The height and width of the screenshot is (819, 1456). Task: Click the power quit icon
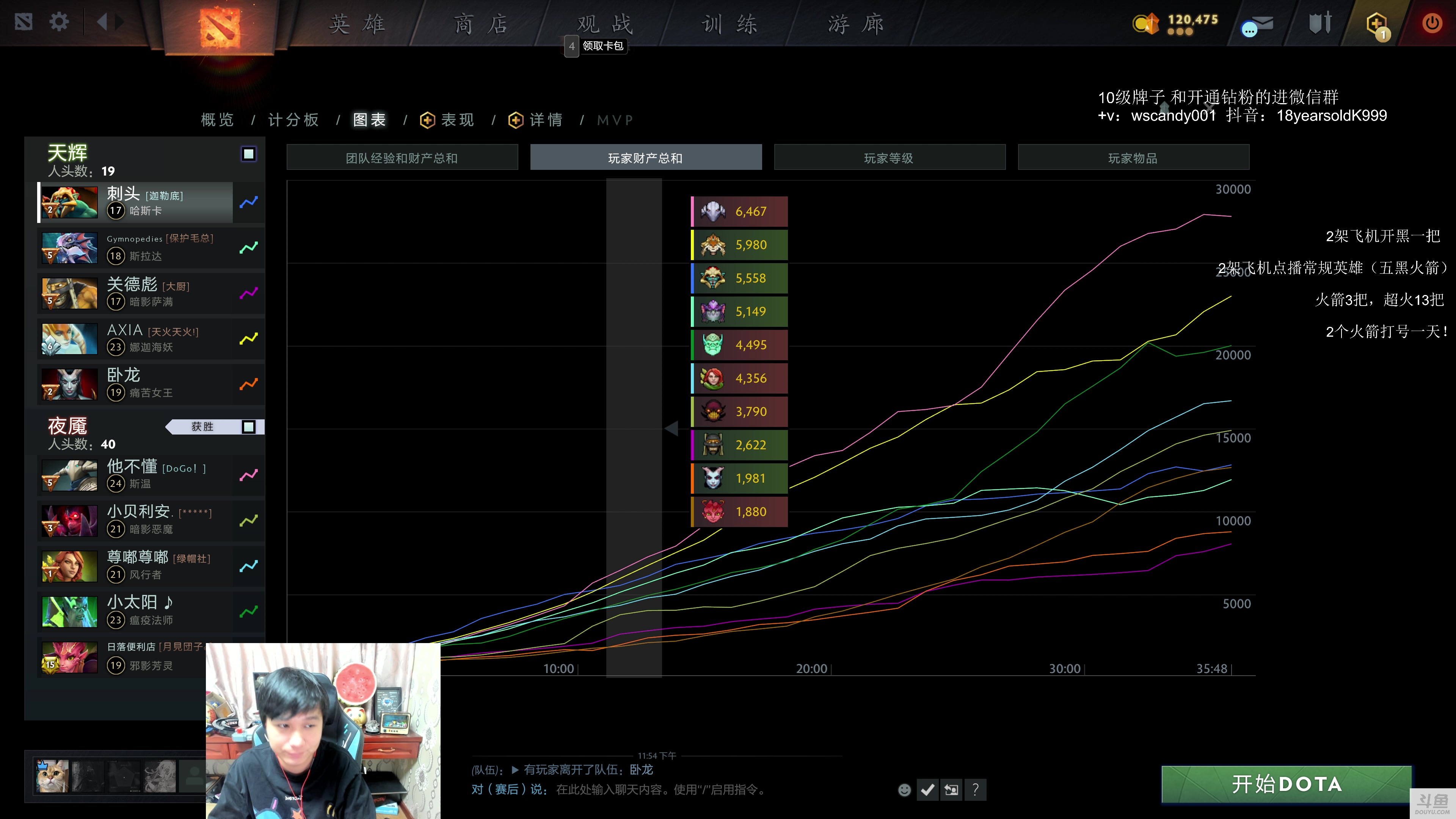tap(1432, 23)
